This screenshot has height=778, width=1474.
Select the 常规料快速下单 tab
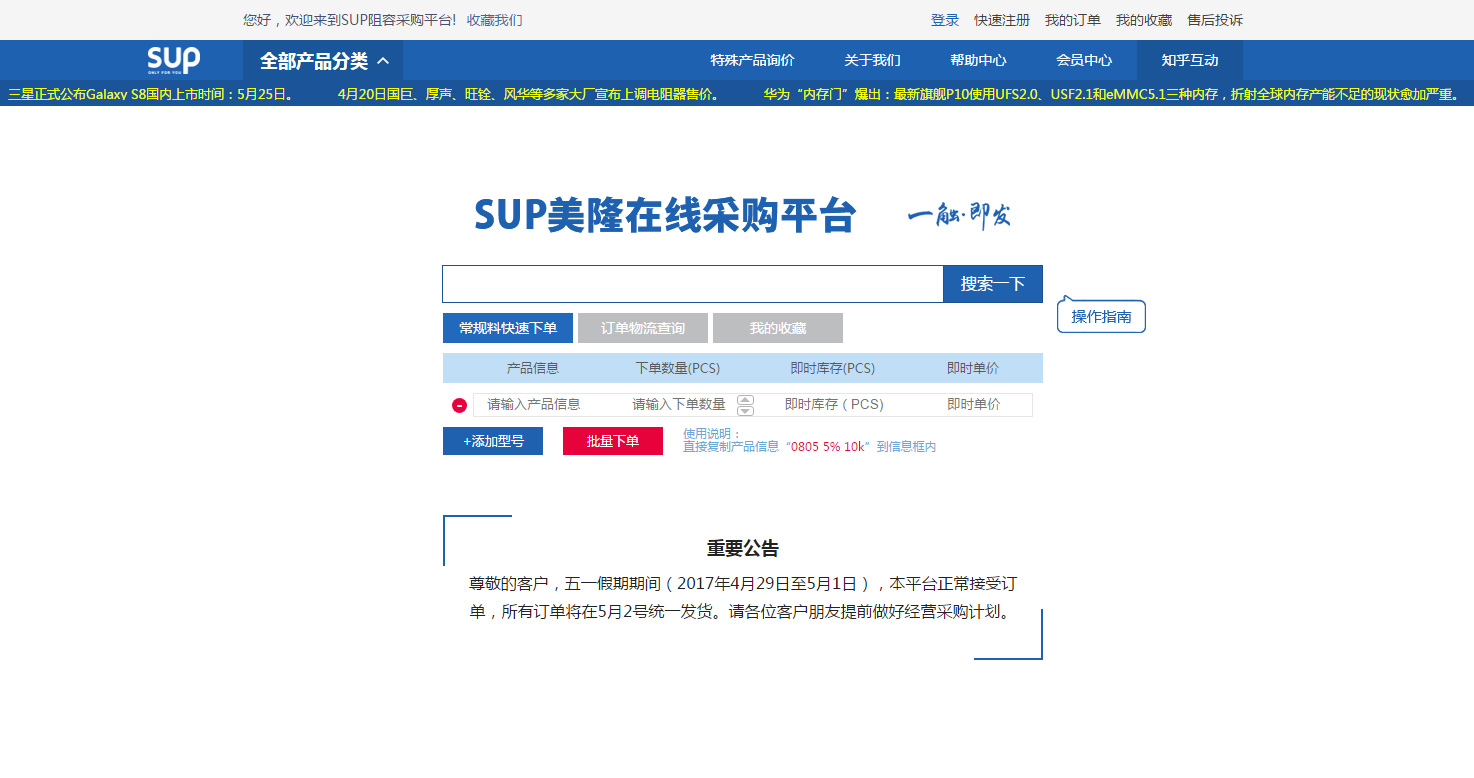[x=508, y=328]
